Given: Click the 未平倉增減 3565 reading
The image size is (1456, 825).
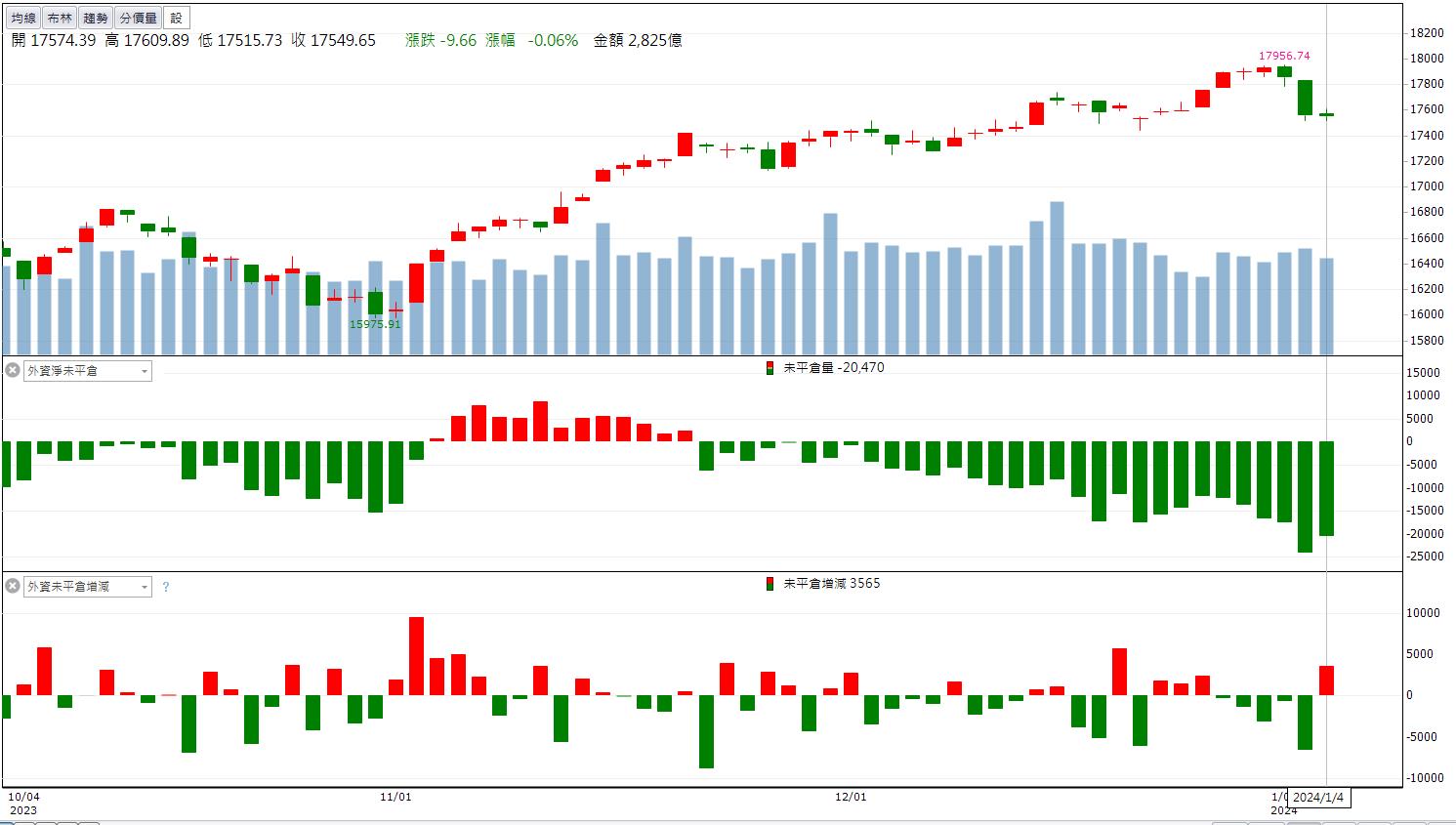Looking at the screenshot, I should (x=832, y=584).
